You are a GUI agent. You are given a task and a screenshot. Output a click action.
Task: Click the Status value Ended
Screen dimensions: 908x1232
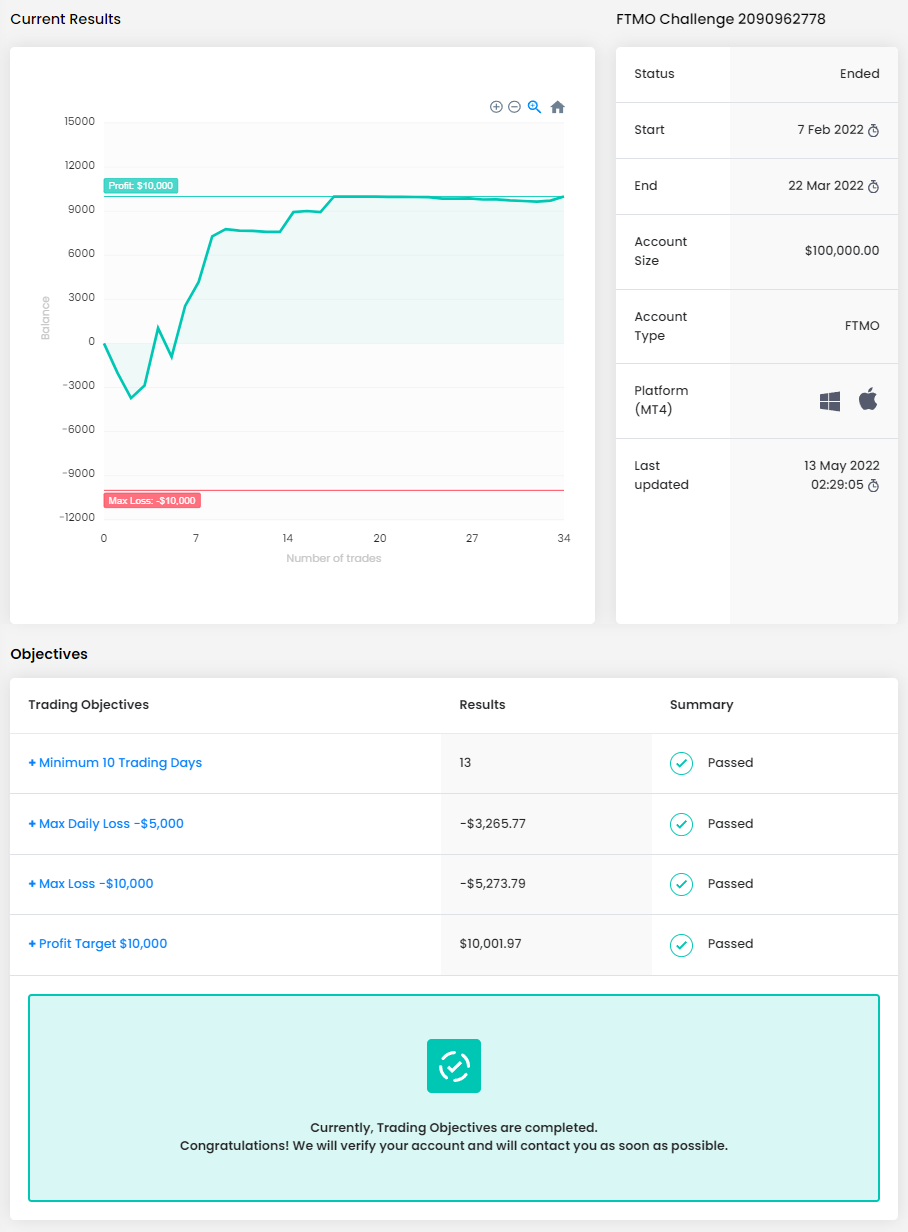coord(860,74)
